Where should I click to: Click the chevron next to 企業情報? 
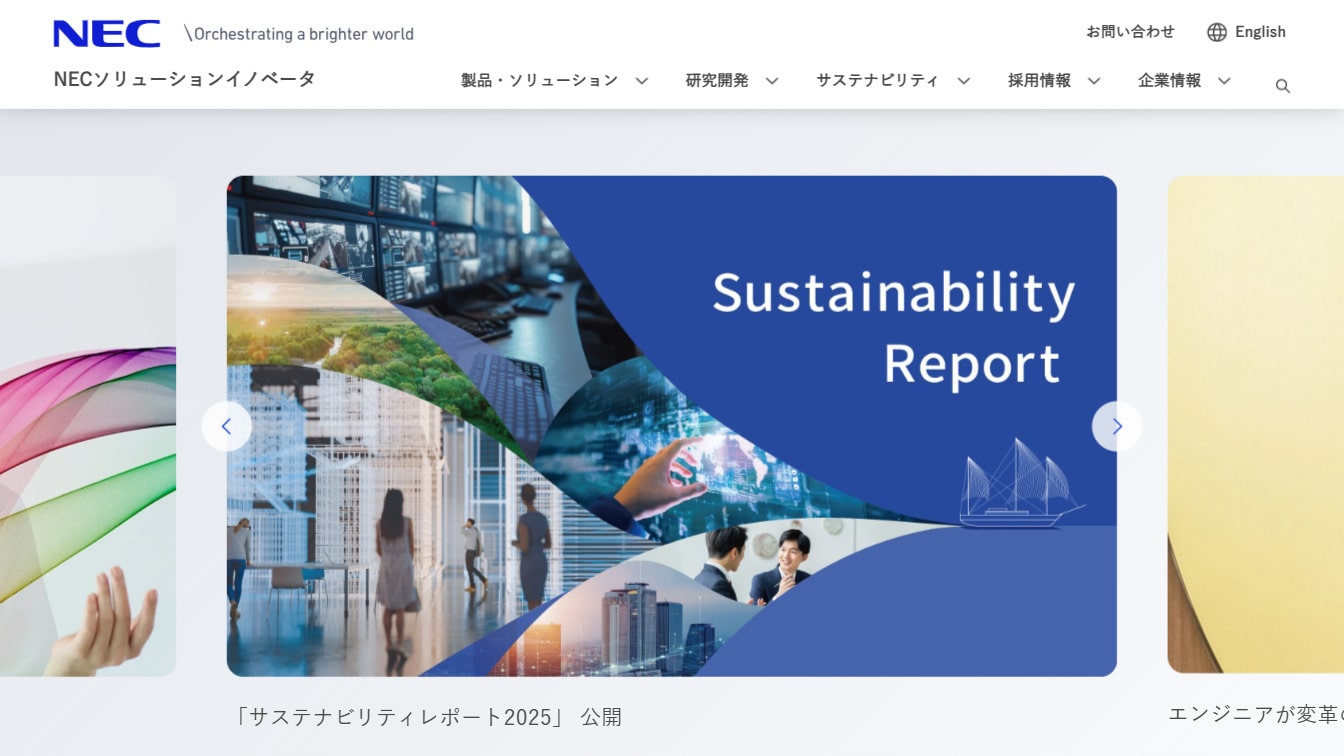pos(1224,81)
